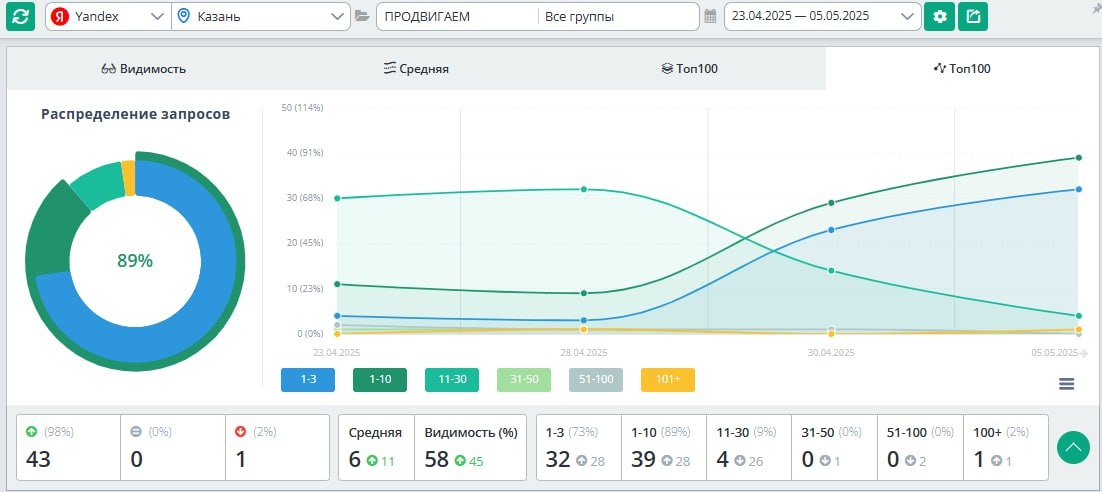The image size is (1102, 492).
Task: Toggle the 1-3 legend series
Action: click(307, 380)
